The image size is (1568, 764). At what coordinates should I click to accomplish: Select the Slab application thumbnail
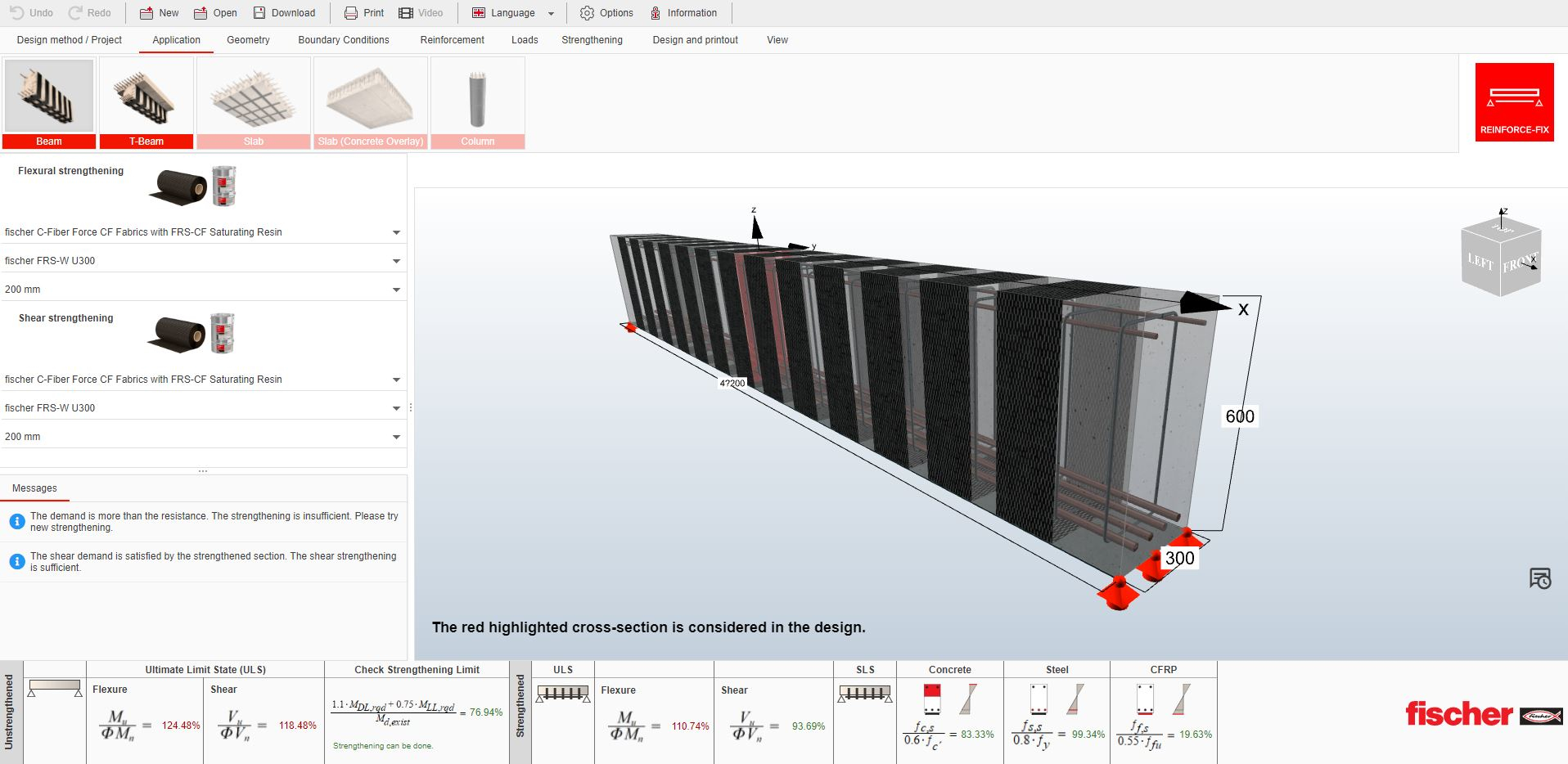point(254,103)
